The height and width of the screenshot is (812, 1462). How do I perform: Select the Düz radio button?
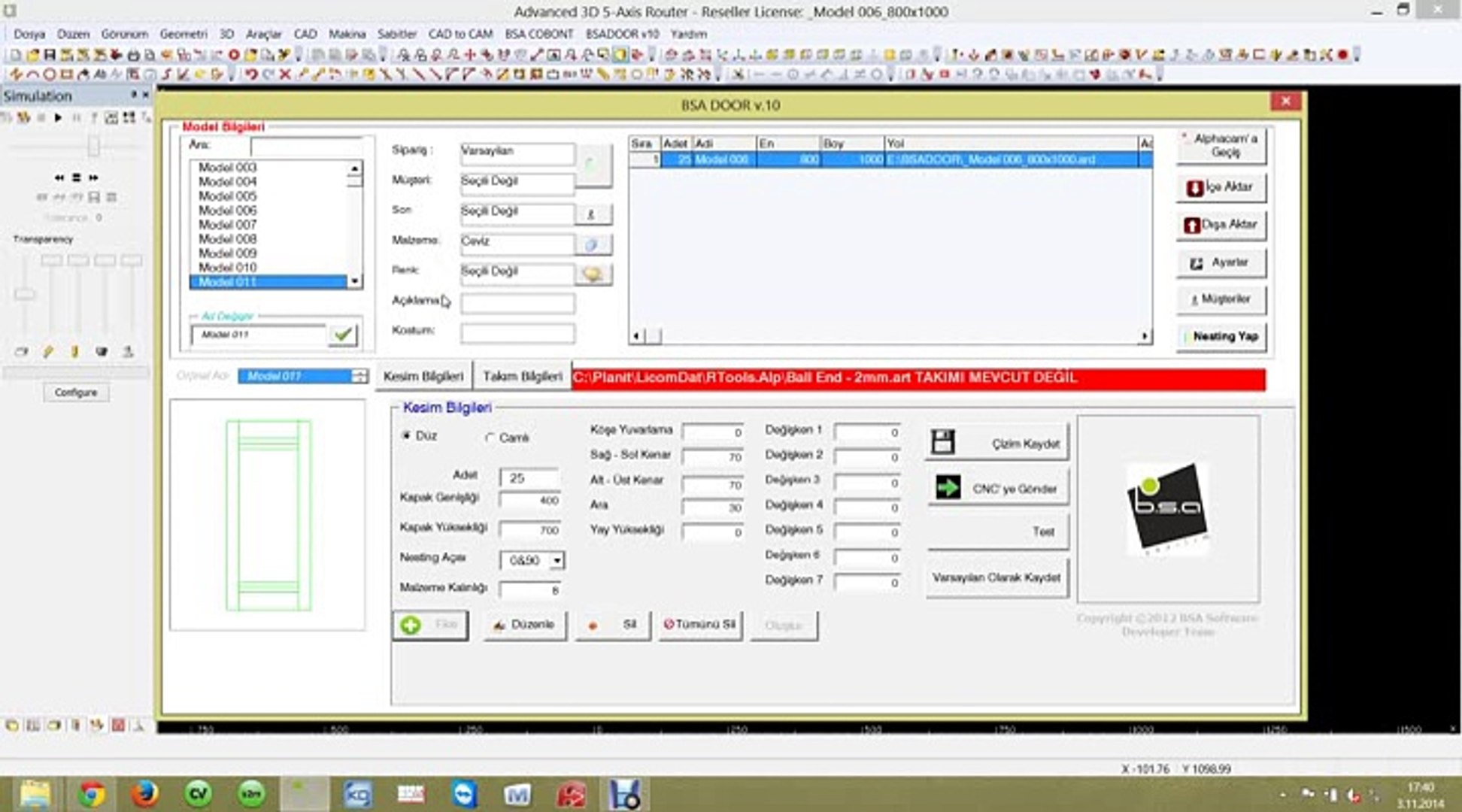407,435
